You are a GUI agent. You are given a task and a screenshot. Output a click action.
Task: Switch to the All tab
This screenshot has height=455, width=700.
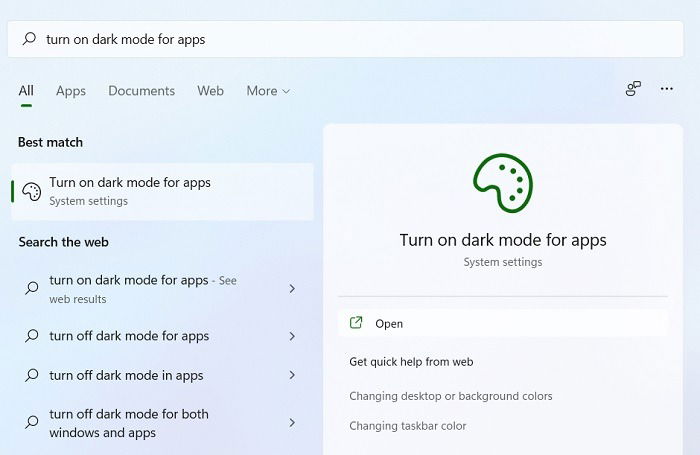[x=26, y=91]
